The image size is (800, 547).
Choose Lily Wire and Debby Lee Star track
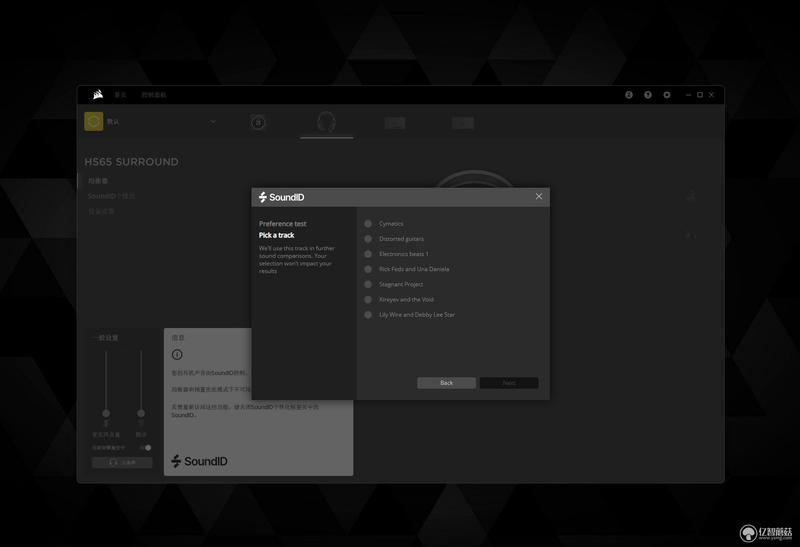368,315
